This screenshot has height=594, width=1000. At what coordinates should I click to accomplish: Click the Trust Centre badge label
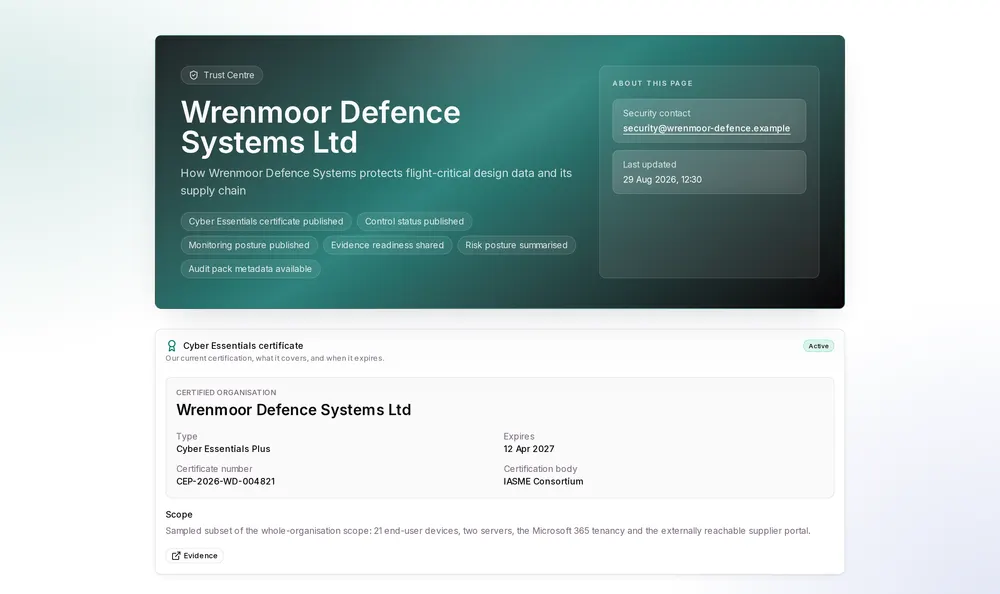click(229, 75)
